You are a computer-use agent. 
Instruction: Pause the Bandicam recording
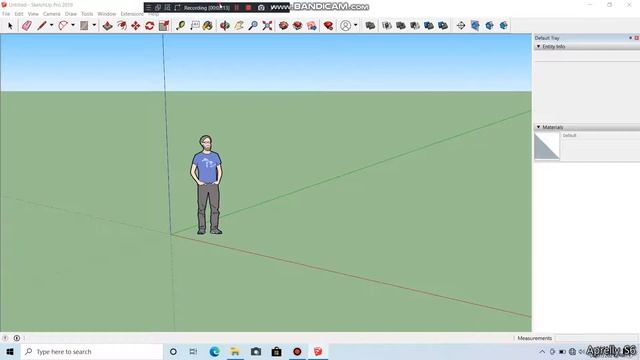237,8
